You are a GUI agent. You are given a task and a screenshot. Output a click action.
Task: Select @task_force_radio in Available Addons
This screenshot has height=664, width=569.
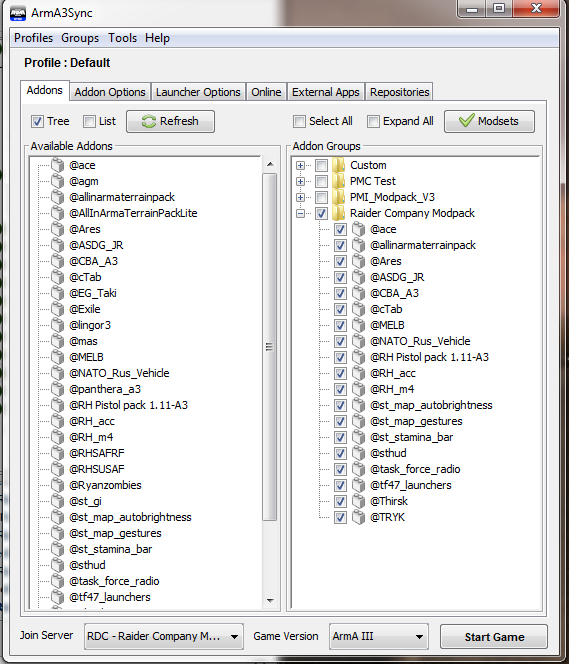point(114,581)
